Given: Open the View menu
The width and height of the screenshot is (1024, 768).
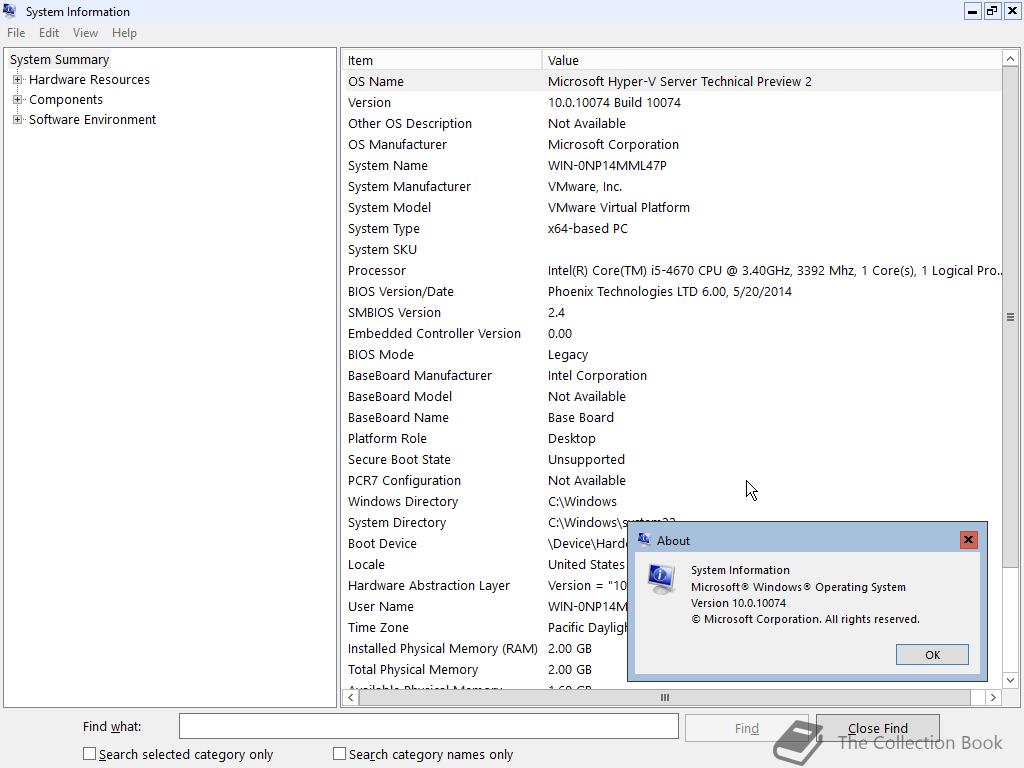Looking at the screenshot, I should [85, 33].
